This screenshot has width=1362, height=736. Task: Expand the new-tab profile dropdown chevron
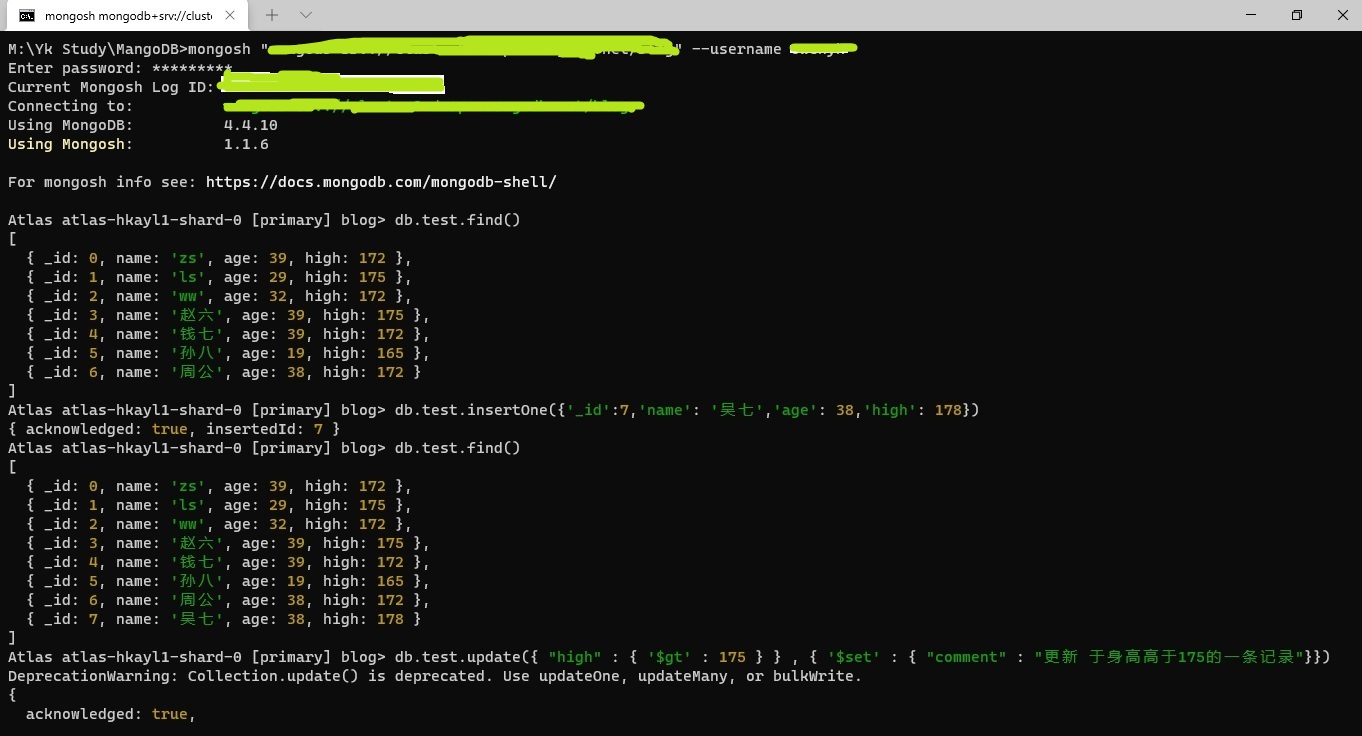pyautogui.click(x=306, y=15)
